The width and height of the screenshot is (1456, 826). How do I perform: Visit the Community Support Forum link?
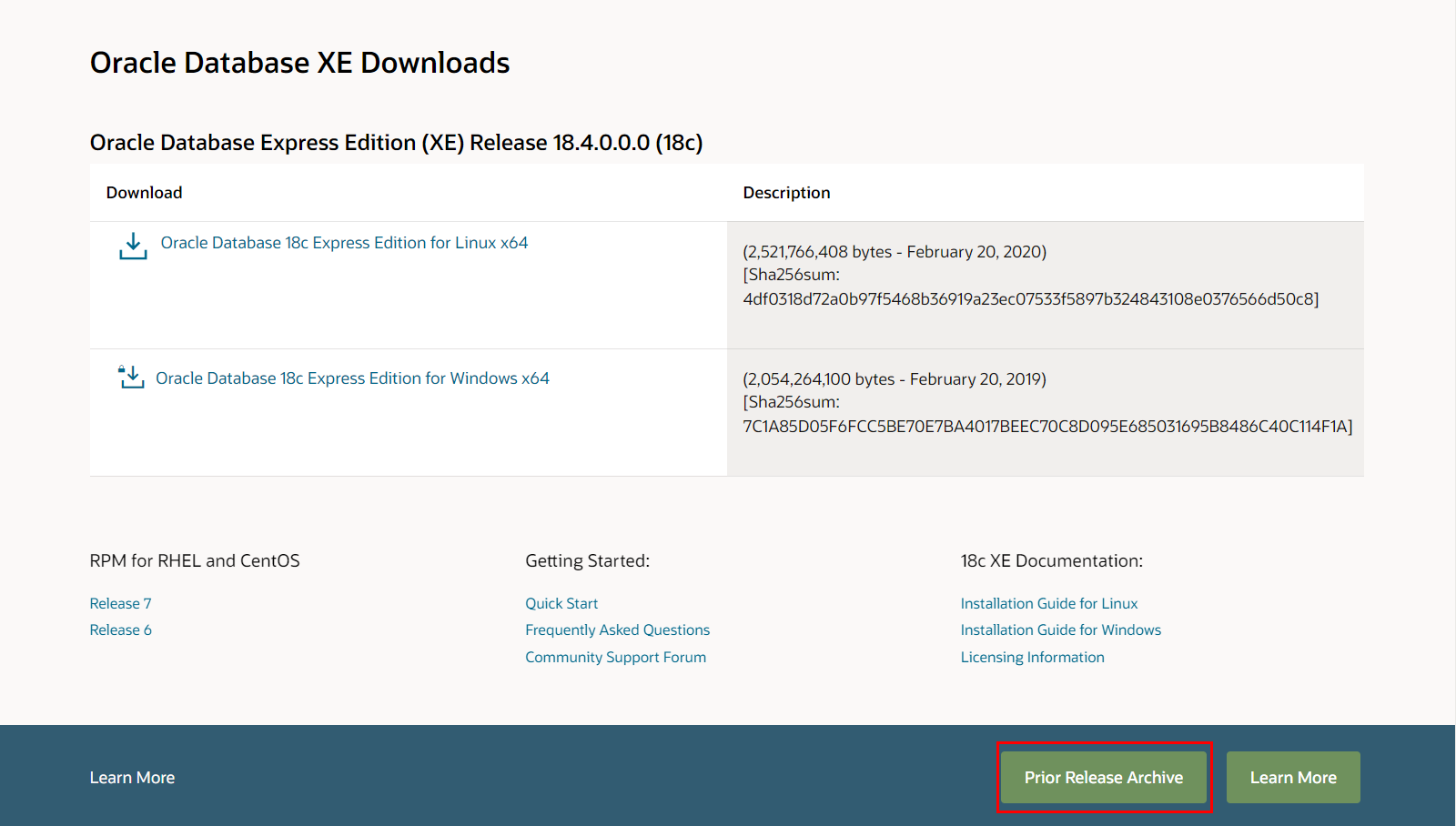(615, 657)
